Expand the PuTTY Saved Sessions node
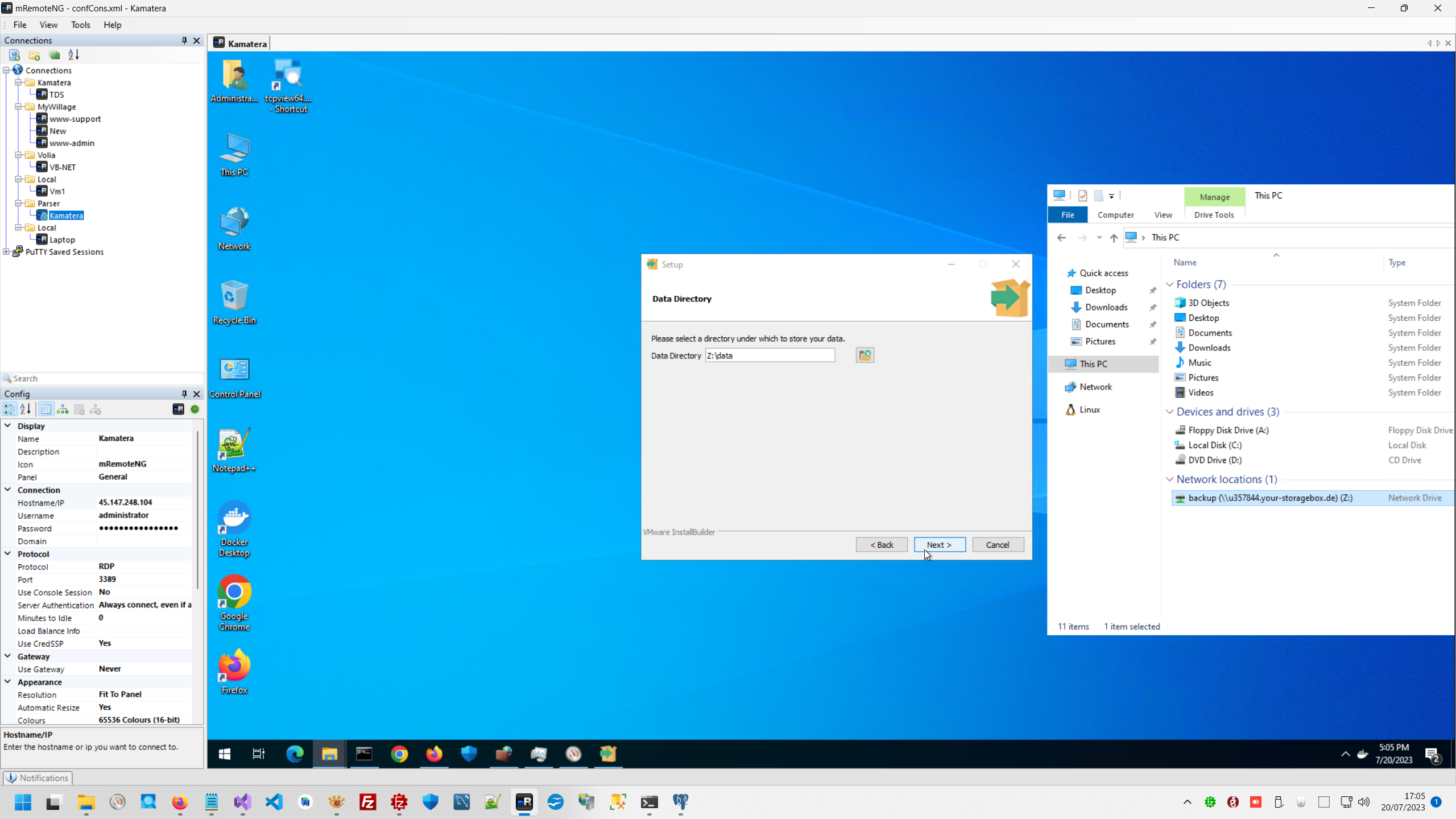This screenshot has height=819, width=1456. [6, 251]
